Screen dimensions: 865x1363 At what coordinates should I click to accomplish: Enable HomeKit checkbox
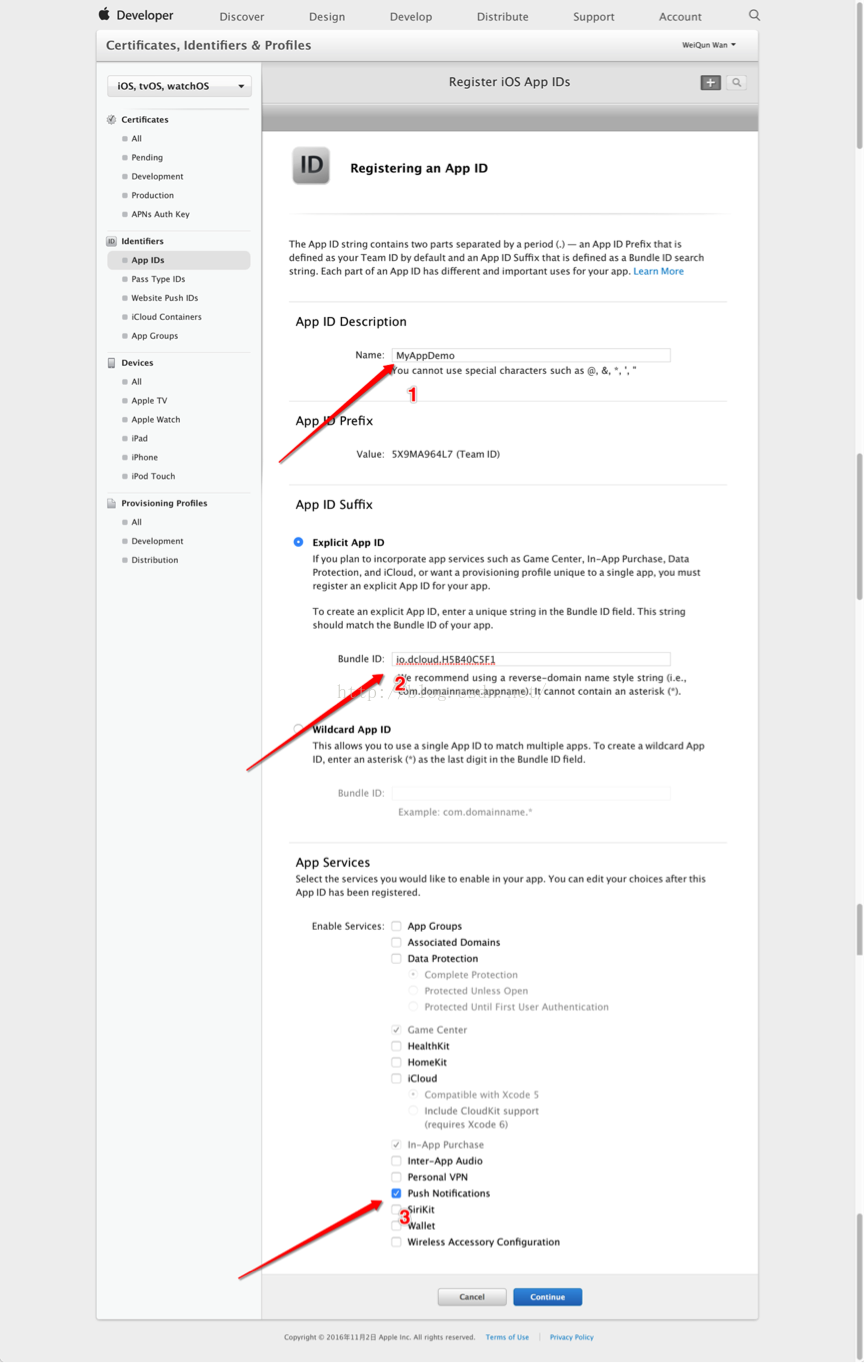click(x=396, y=1062)
